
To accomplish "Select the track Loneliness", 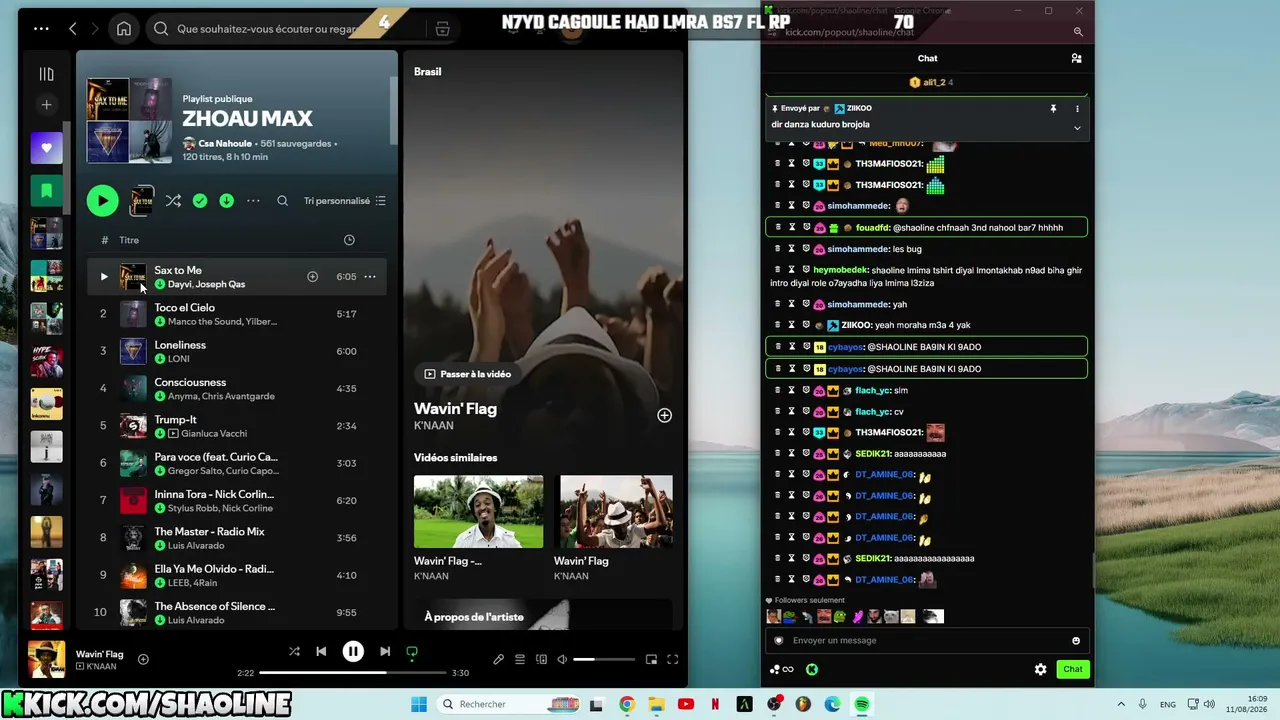I will [x=236, y=351].
